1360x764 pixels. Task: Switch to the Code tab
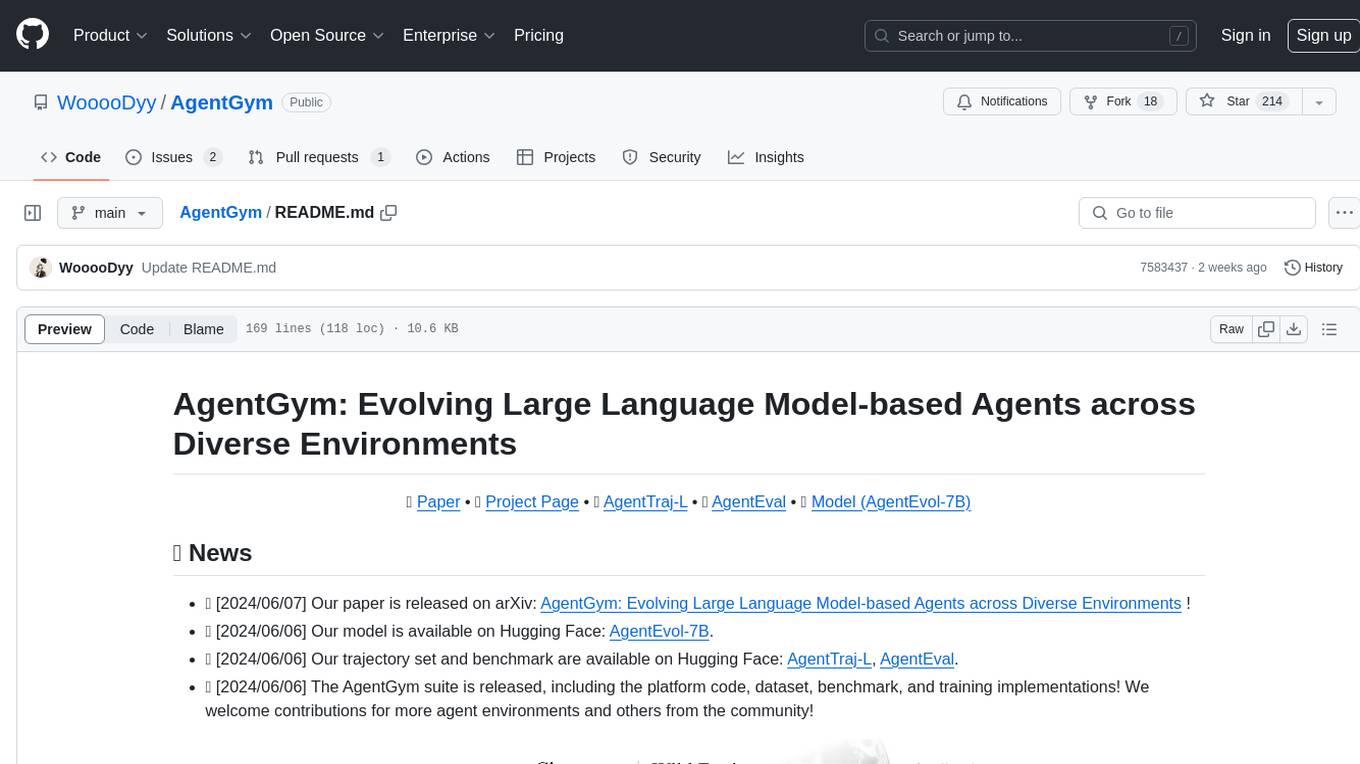pos(71,157)
